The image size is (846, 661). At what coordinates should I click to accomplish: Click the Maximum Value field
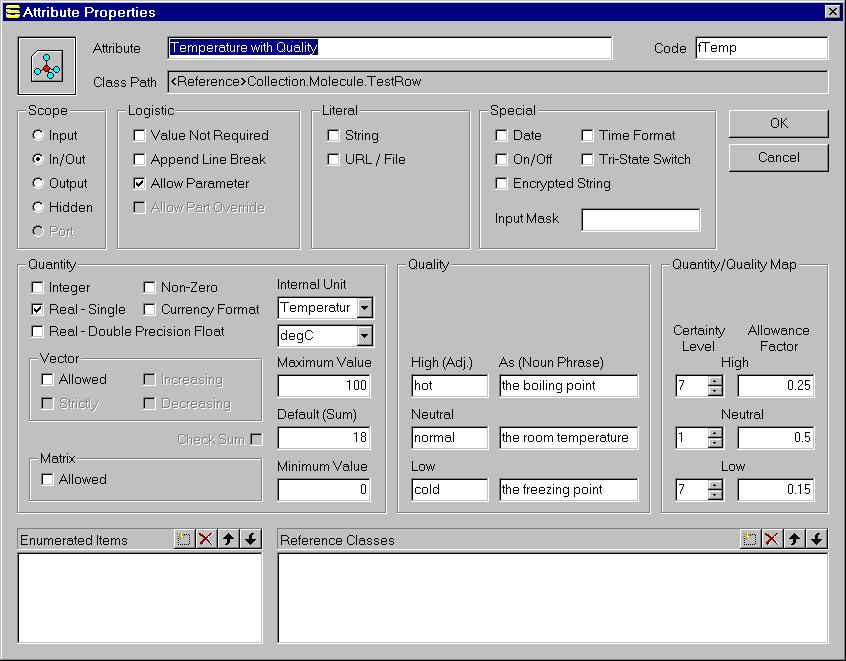(324, 386)
